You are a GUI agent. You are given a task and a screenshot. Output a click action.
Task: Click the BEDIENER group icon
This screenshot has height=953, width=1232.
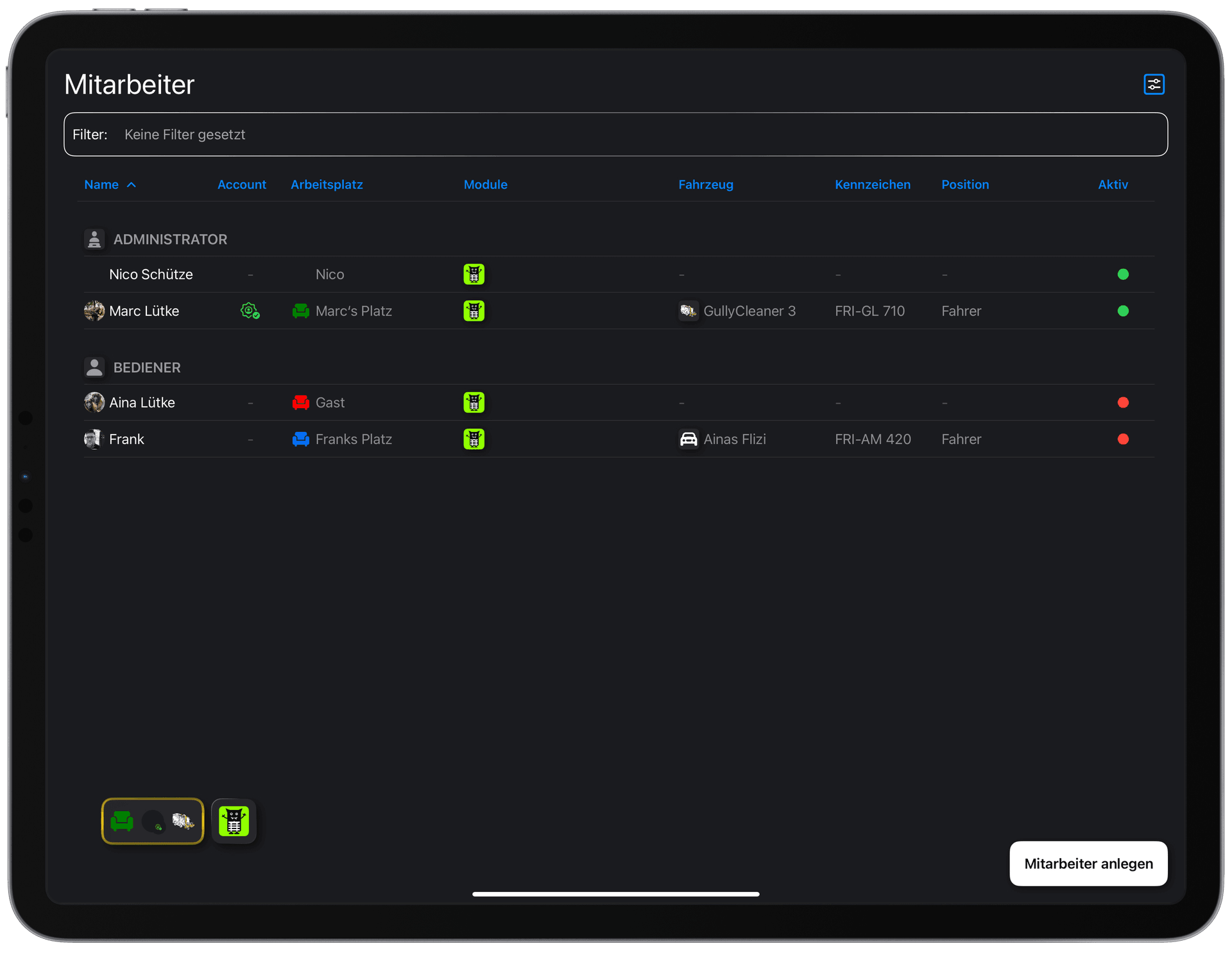point(94,367)
